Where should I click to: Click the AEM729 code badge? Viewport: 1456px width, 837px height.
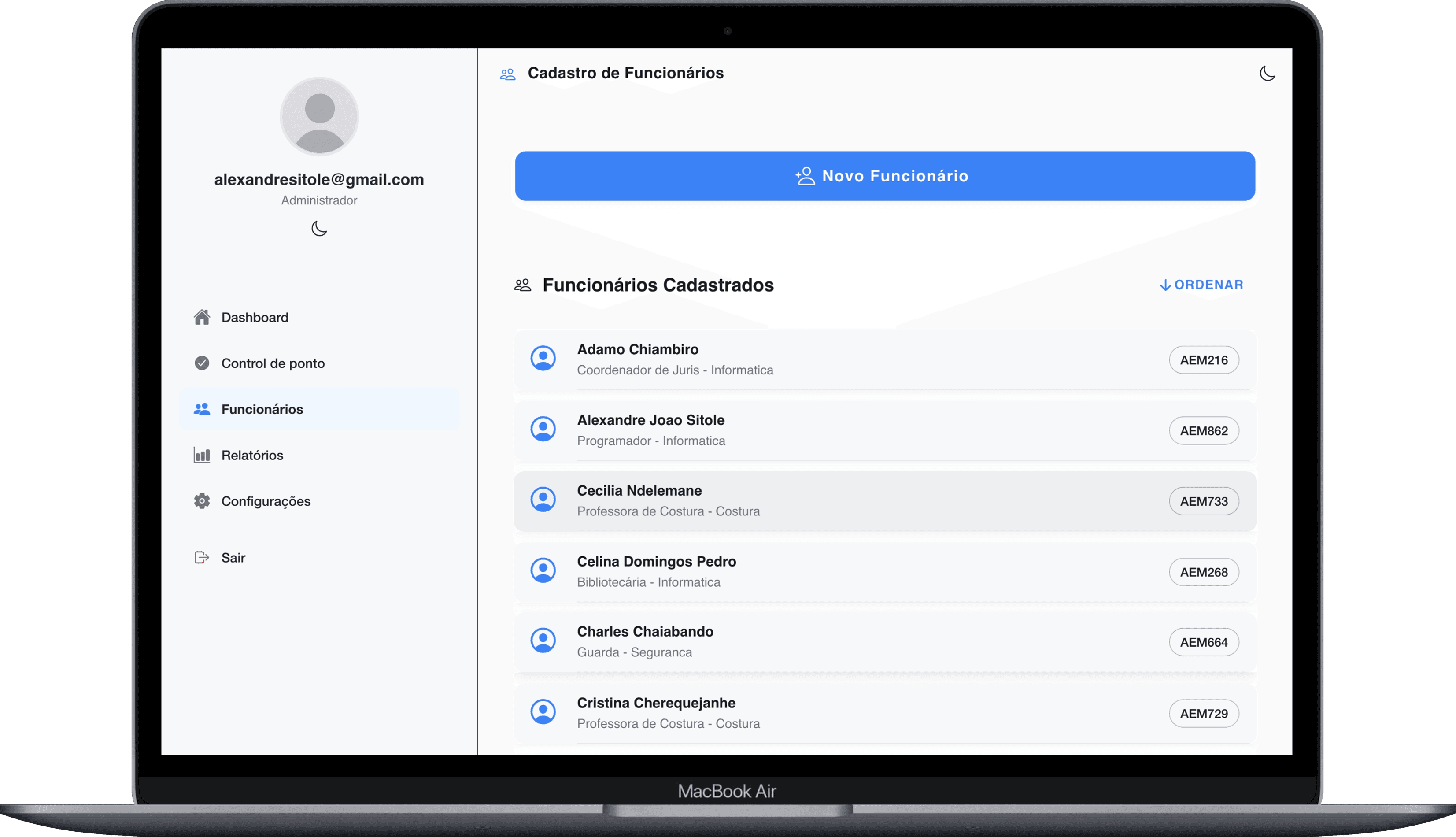tap(1204, 713)
